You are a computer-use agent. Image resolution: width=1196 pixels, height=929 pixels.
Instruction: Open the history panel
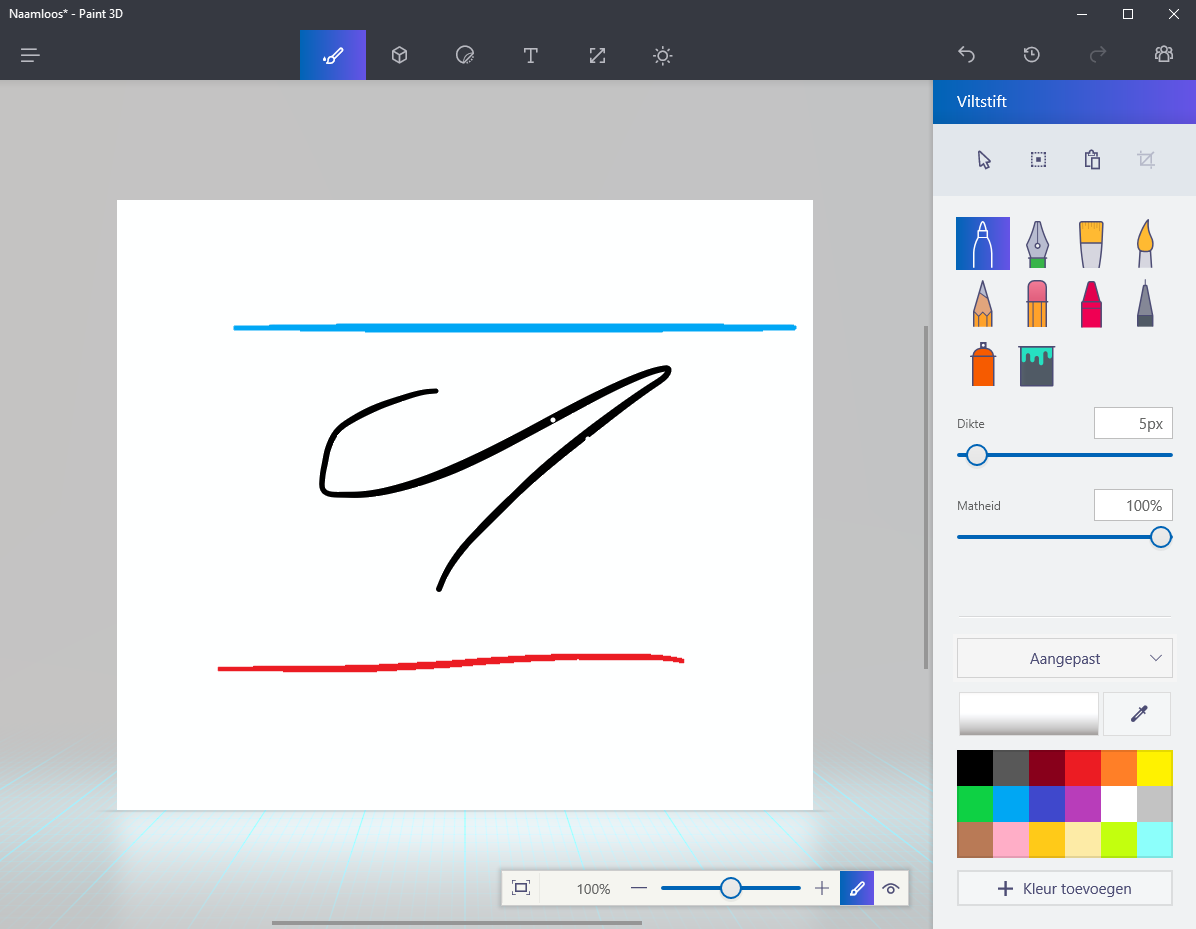[1032, 55]
